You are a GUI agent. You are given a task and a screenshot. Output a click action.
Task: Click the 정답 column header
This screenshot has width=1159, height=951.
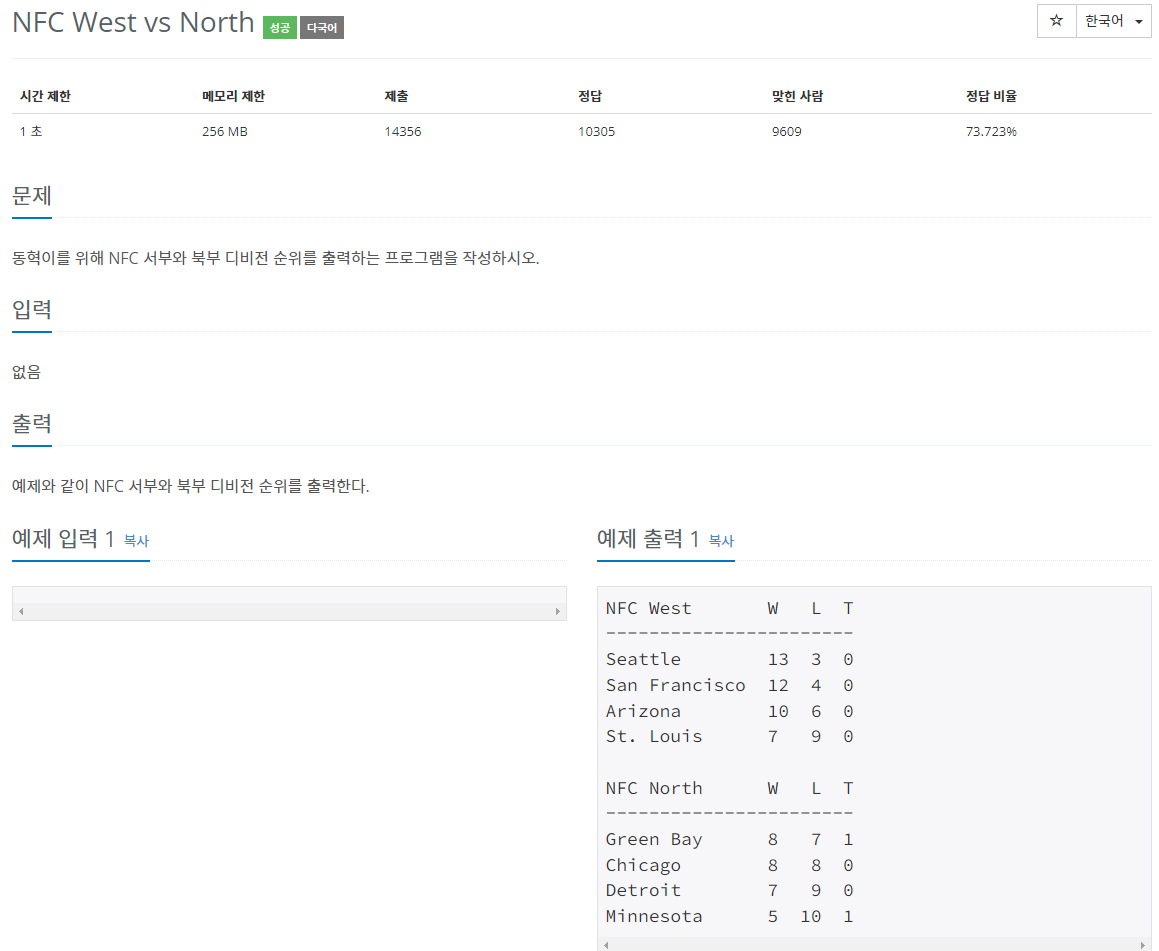tap(590, 96)
